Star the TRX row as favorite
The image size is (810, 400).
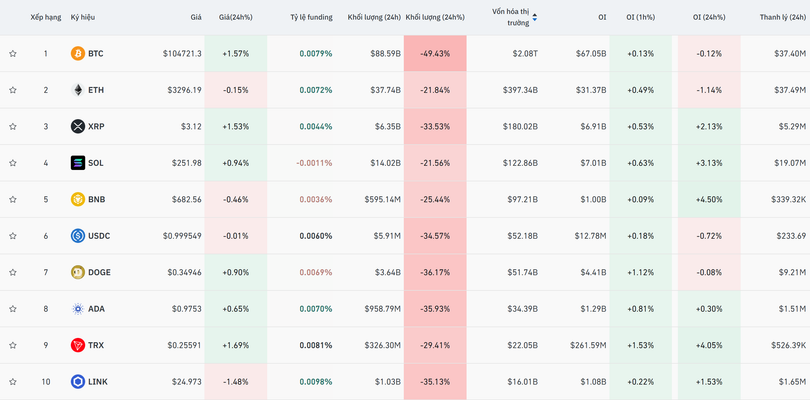click(13, 345)
